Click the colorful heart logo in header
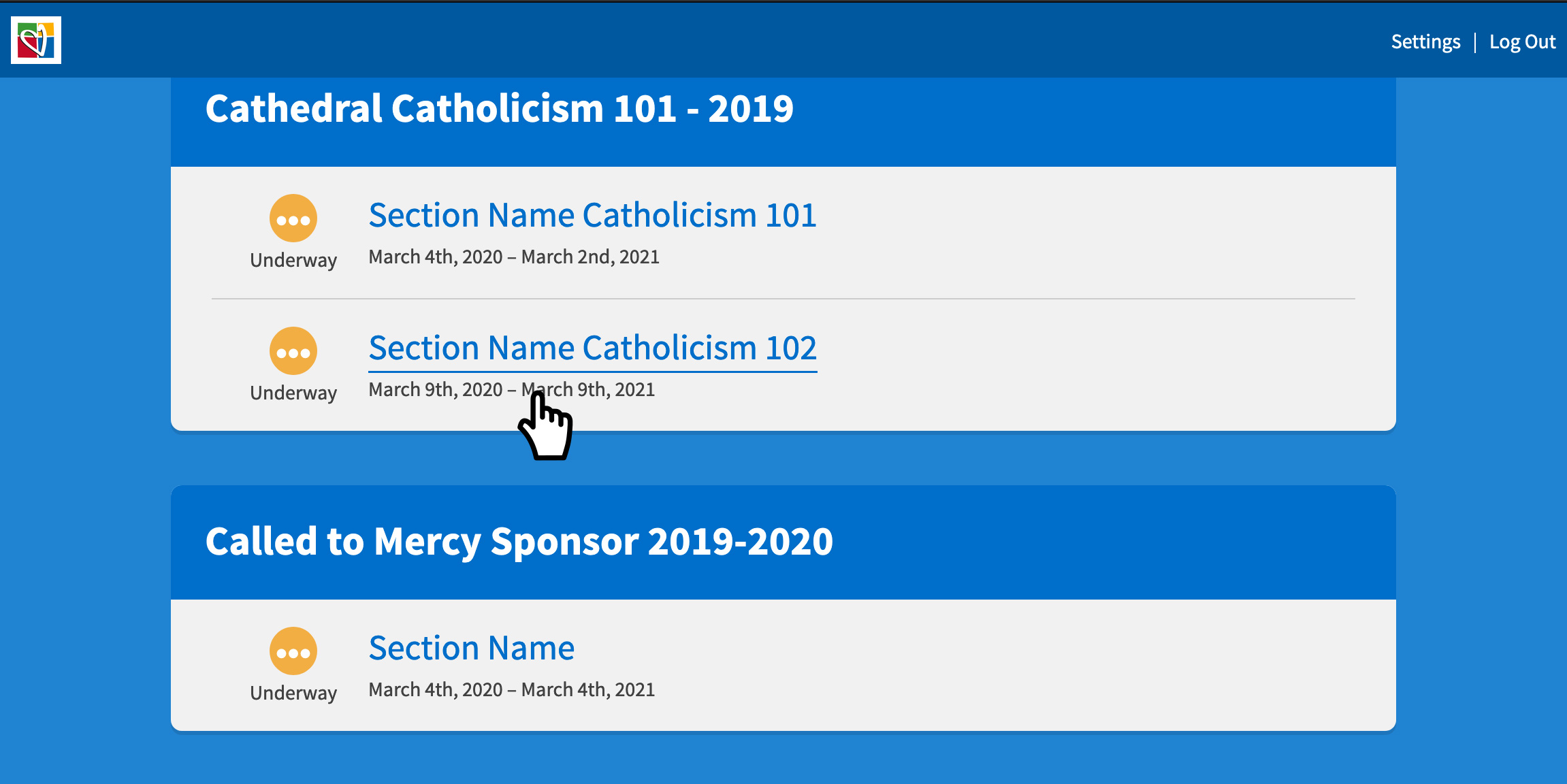Screen dimensions: 1567x784 36,40
